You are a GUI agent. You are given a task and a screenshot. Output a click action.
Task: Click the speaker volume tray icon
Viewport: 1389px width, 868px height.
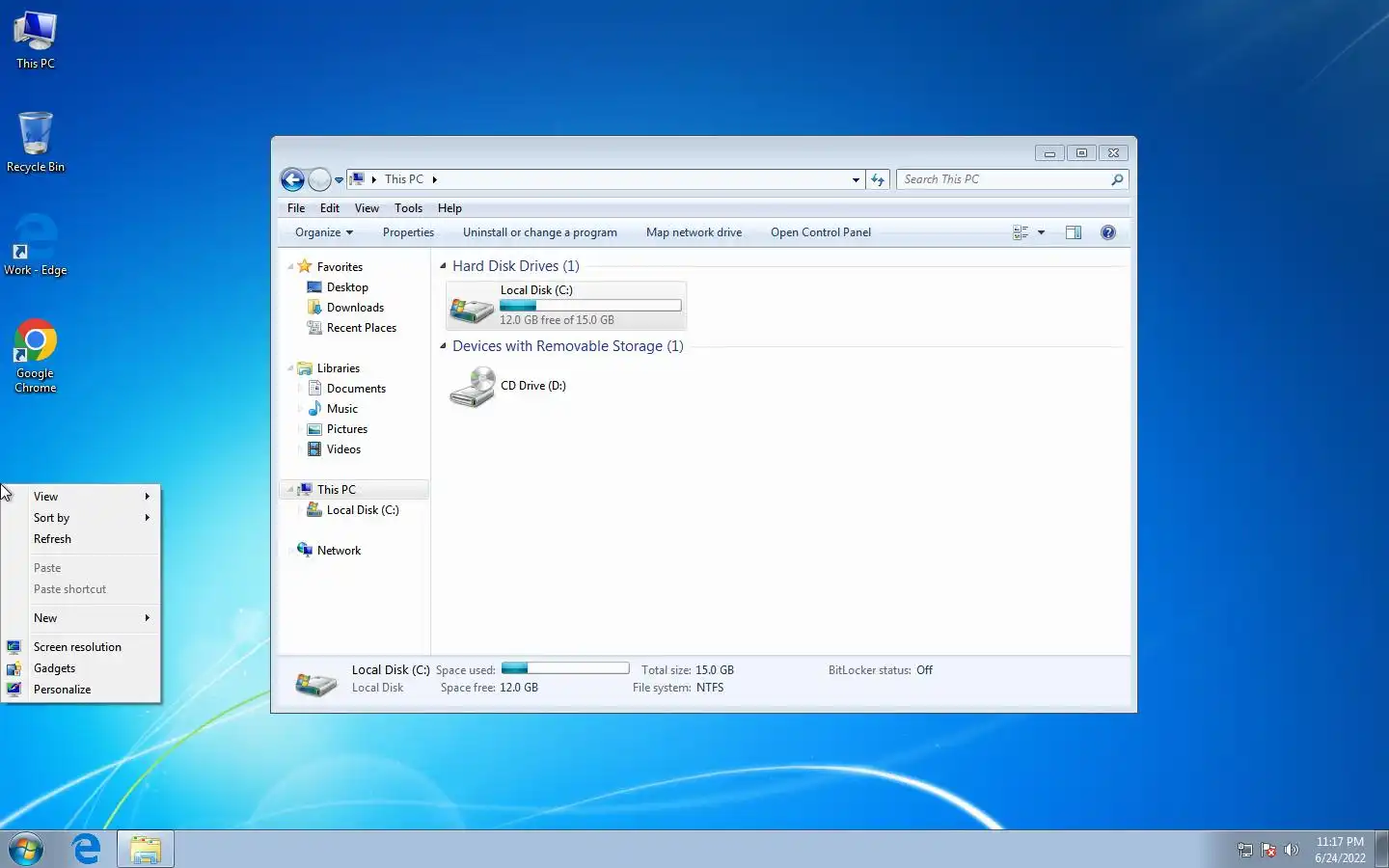coord(1292,850)
